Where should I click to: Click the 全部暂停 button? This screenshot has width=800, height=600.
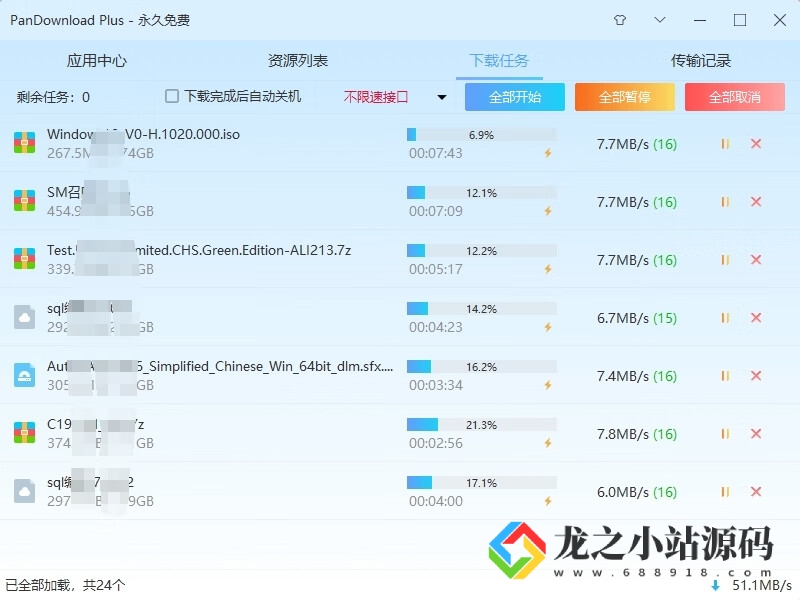[625, 97]
